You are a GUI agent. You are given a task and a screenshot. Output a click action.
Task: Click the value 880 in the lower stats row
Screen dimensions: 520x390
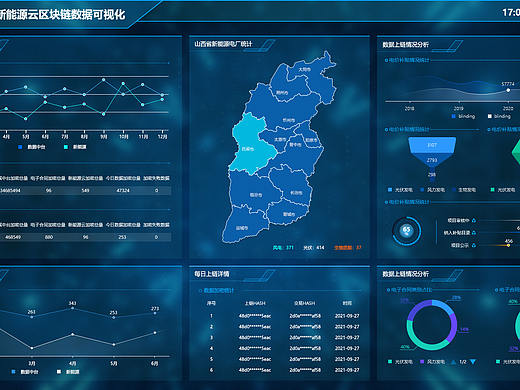point(49,237)
